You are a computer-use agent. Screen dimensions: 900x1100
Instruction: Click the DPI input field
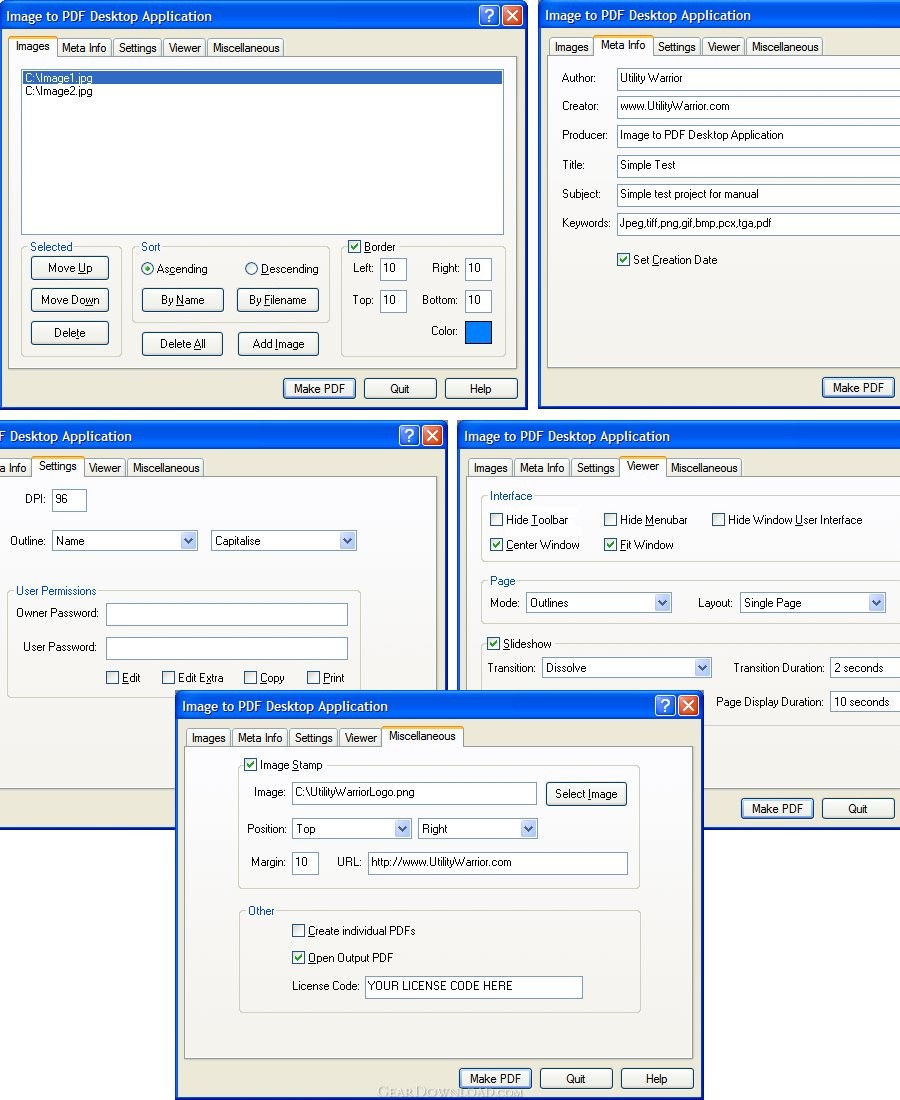coord(69,499)
